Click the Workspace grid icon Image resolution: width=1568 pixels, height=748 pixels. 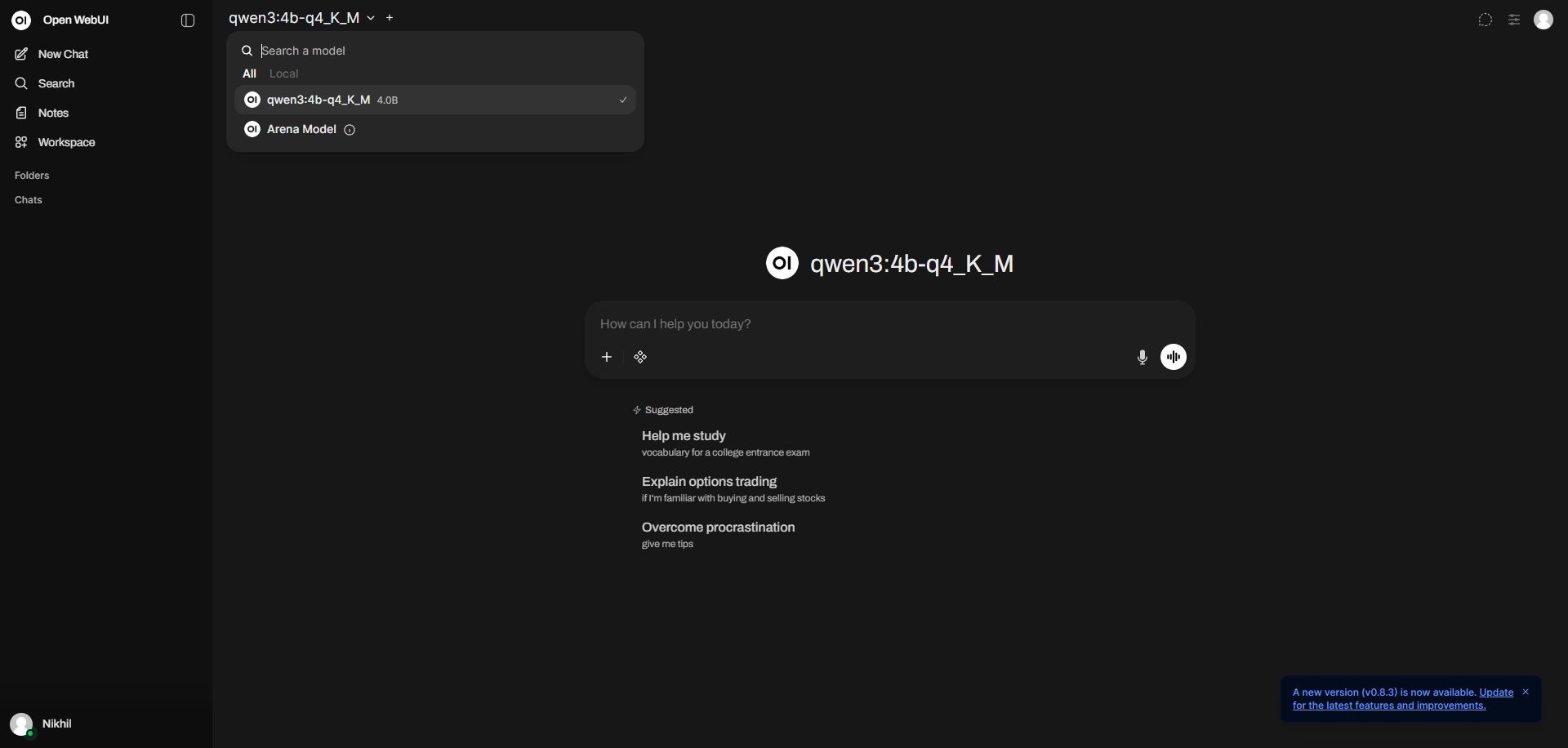point(21,142)
